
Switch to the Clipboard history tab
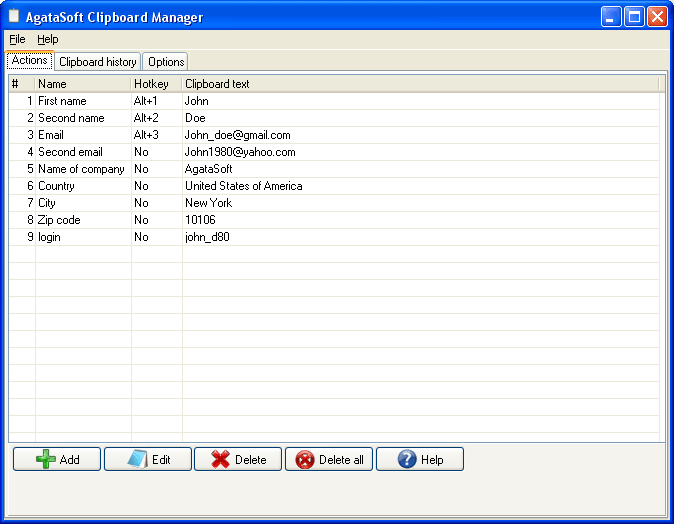(98, 62)
